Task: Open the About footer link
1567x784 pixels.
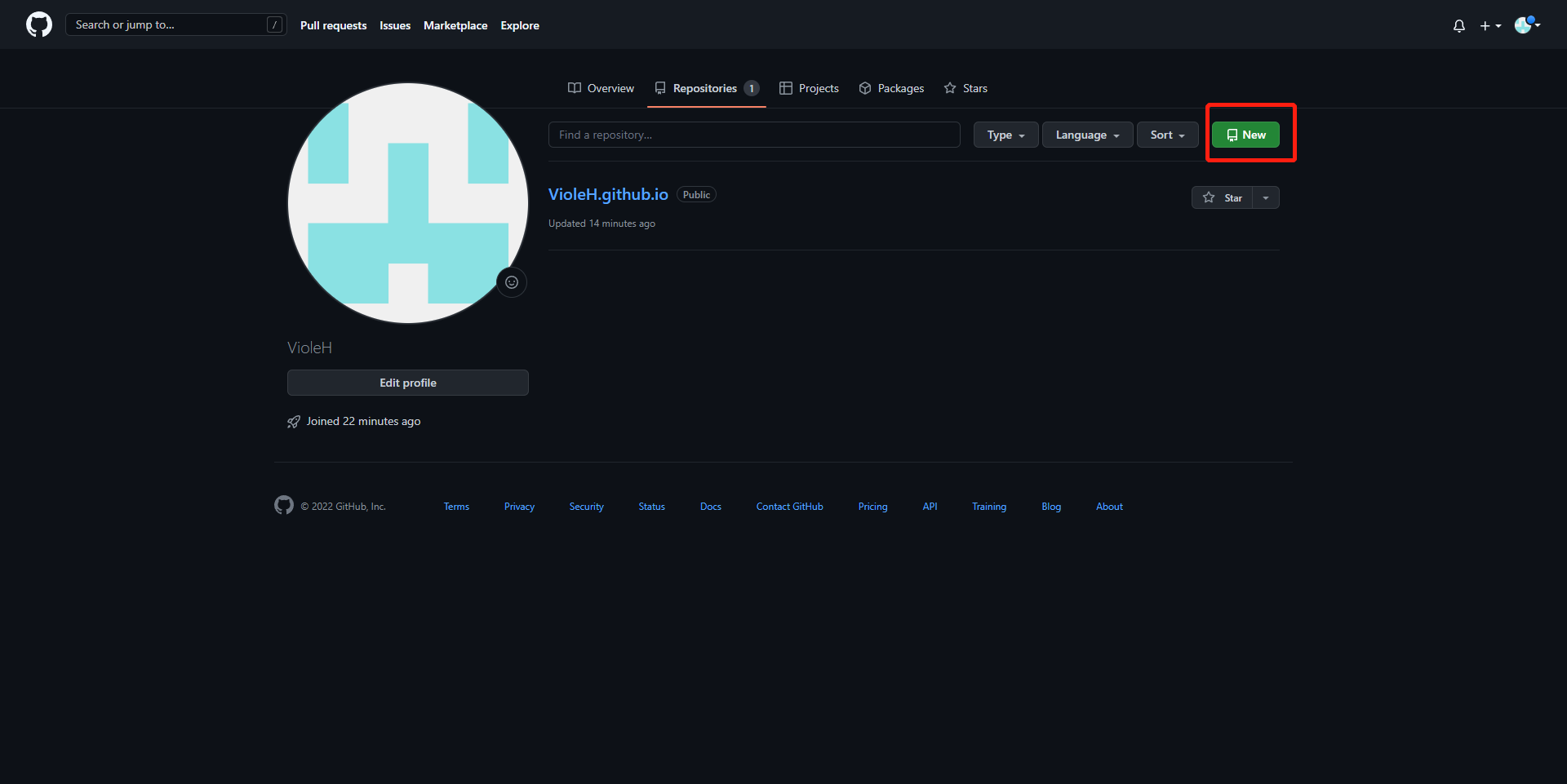Action: click(1109, 507)
